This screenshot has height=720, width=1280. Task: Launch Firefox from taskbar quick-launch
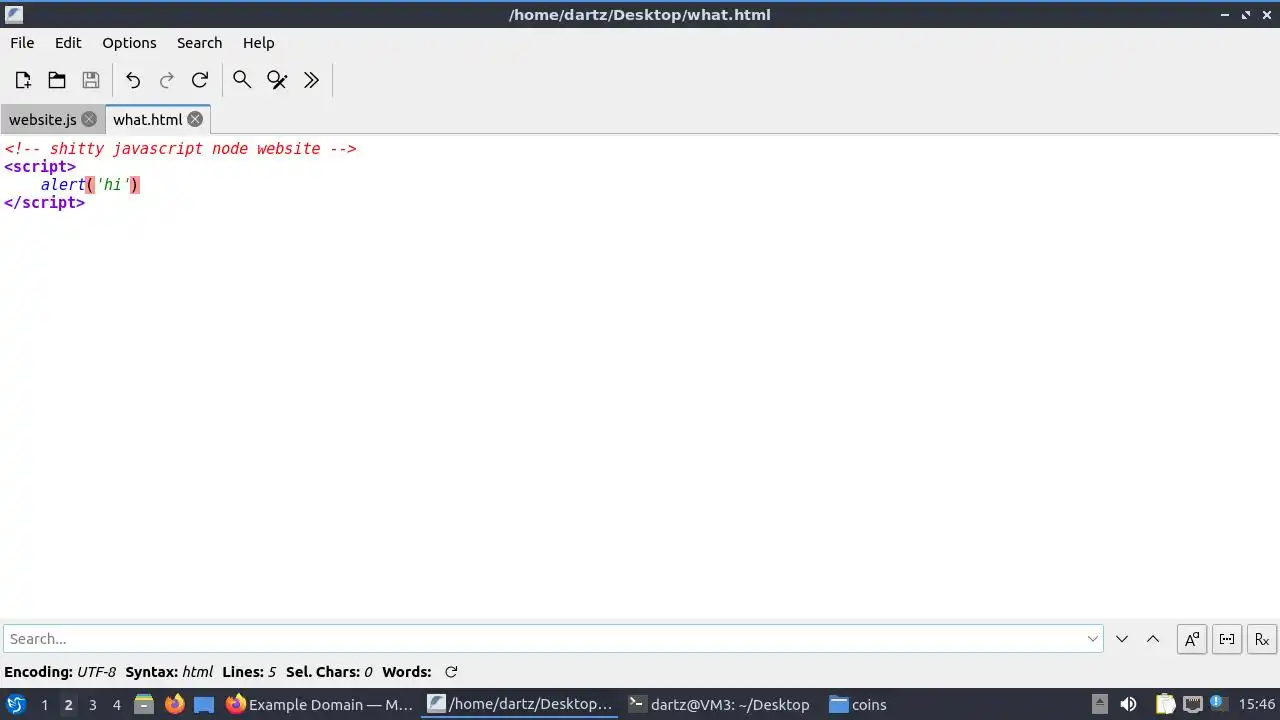174,705
